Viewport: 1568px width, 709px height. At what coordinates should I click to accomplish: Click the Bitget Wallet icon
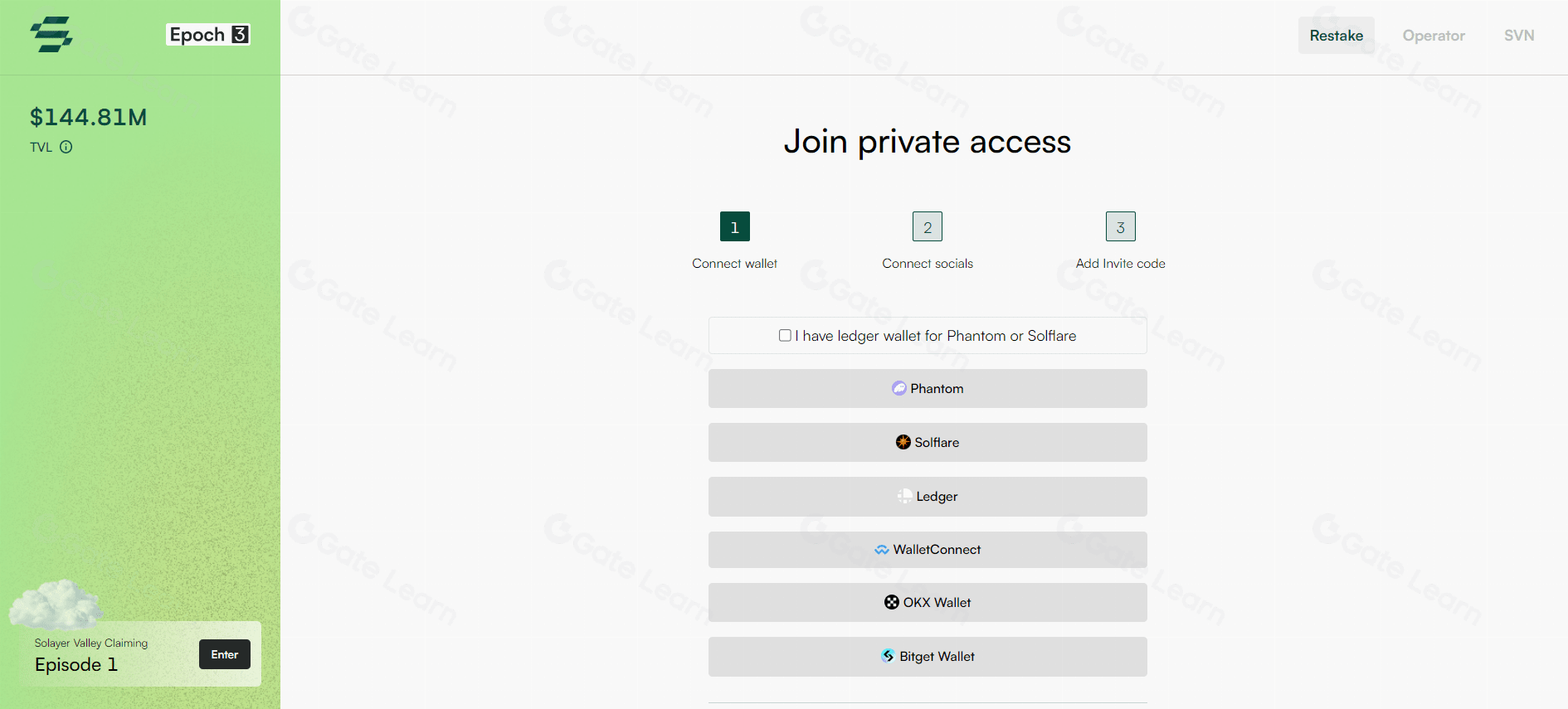click(x=889, y=656)
